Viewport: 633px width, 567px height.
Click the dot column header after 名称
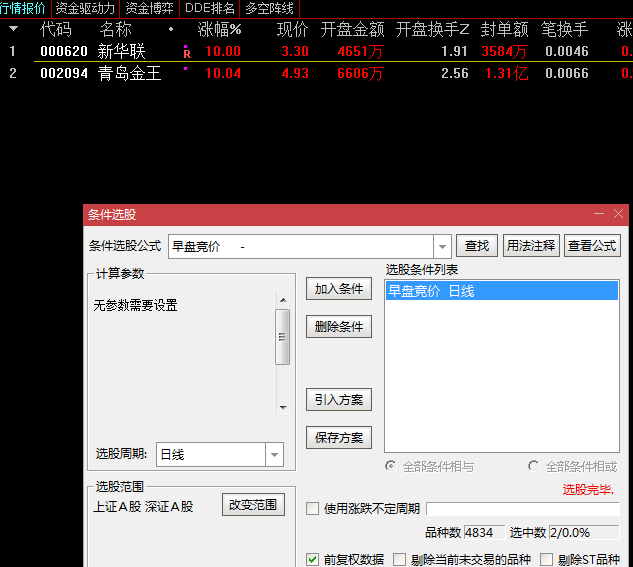point(170,30)
